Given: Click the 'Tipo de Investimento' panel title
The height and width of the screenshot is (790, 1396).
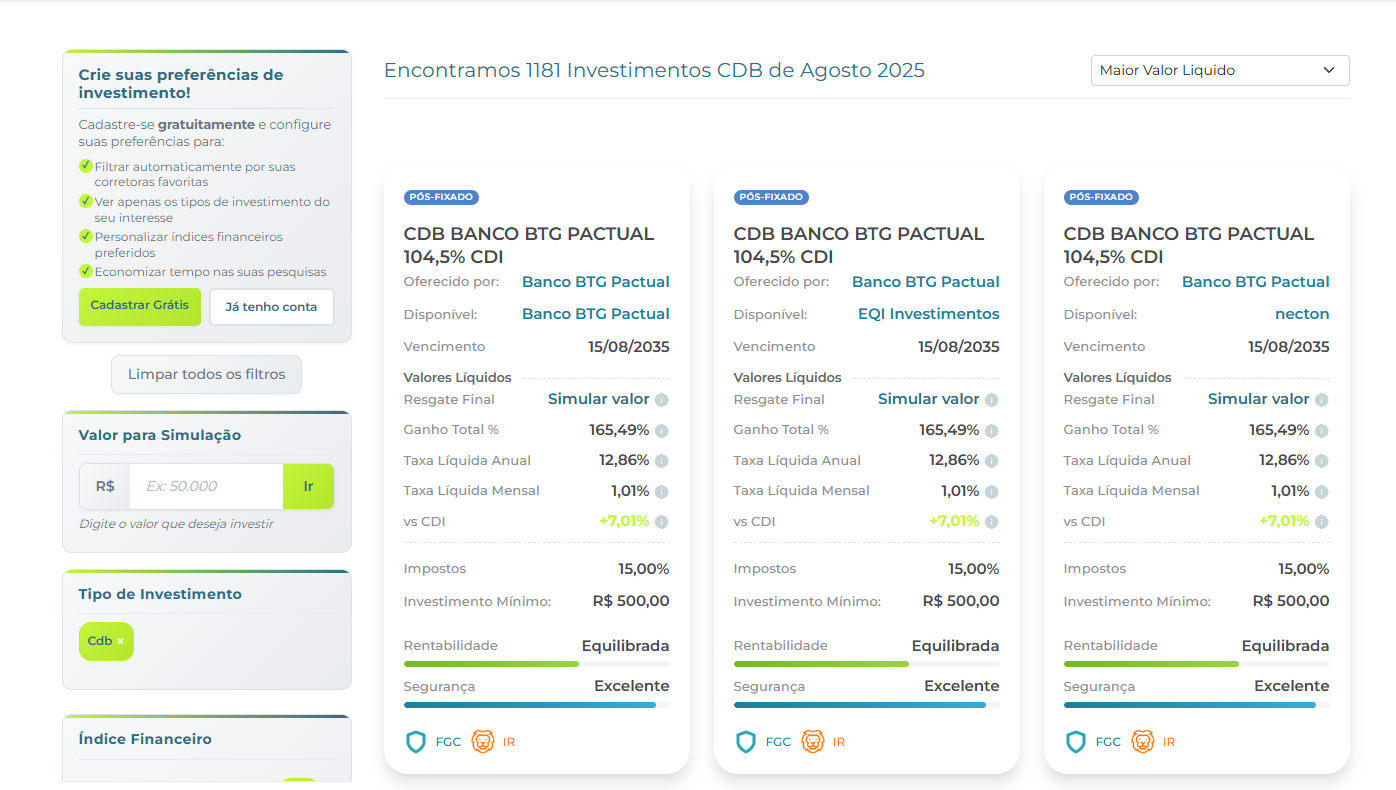Looking at the screenshot, I should click(x=160, y=594).
